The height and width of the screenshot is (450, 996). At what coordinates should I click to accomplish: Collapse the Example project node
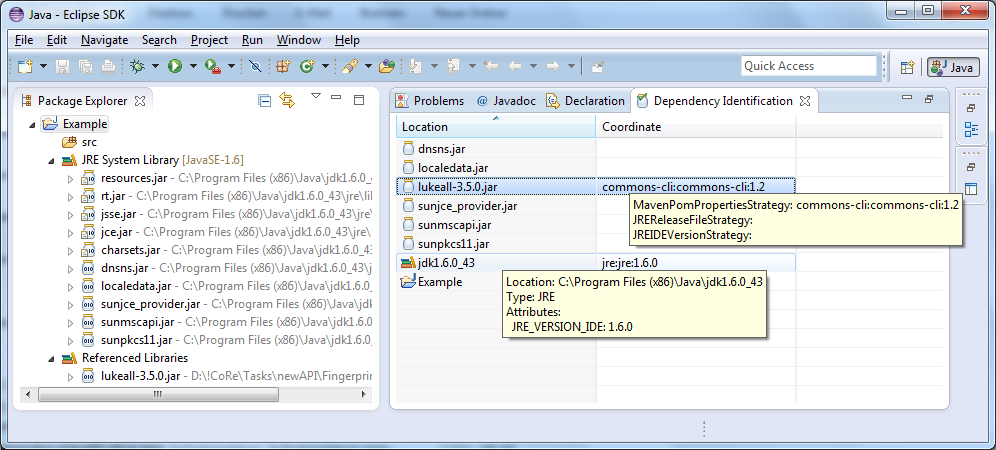pos(32,124)
